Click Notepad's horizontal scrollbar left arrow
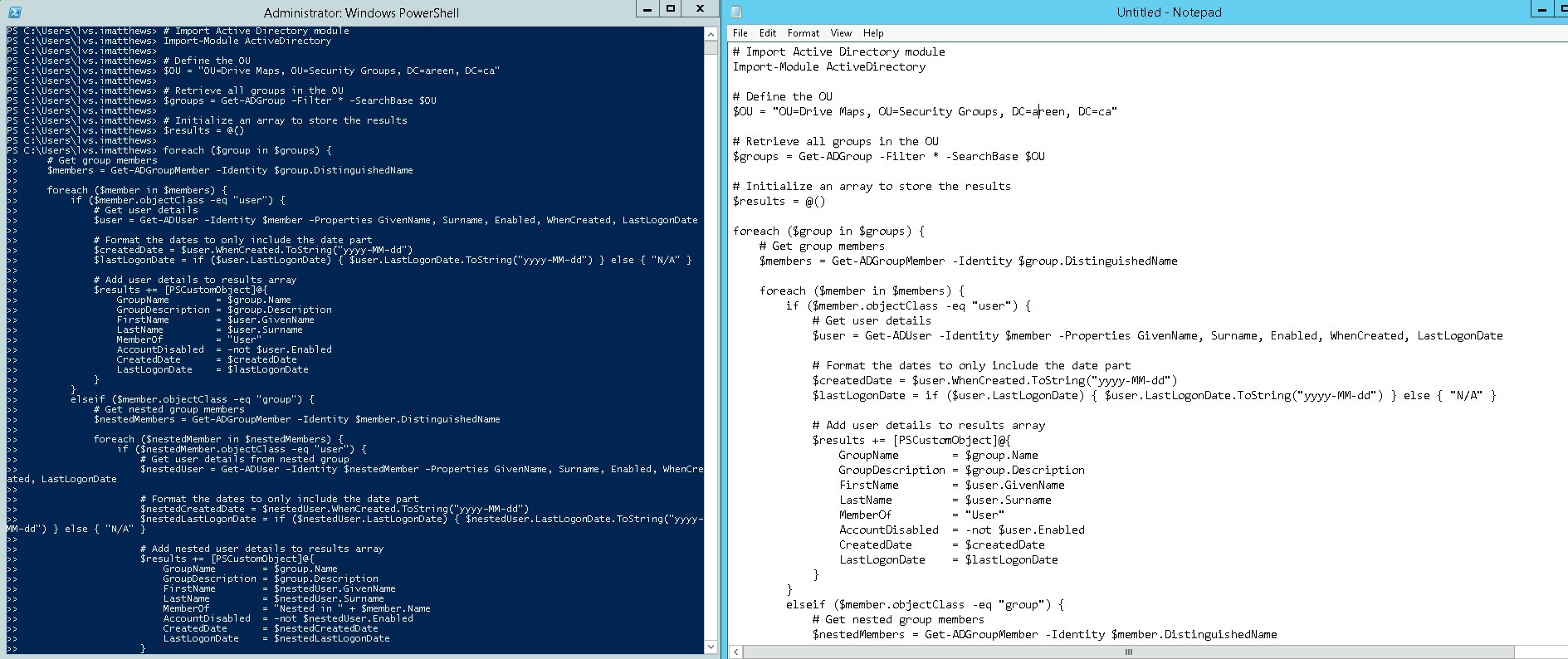1568x659 pixels. click(735, 652)
